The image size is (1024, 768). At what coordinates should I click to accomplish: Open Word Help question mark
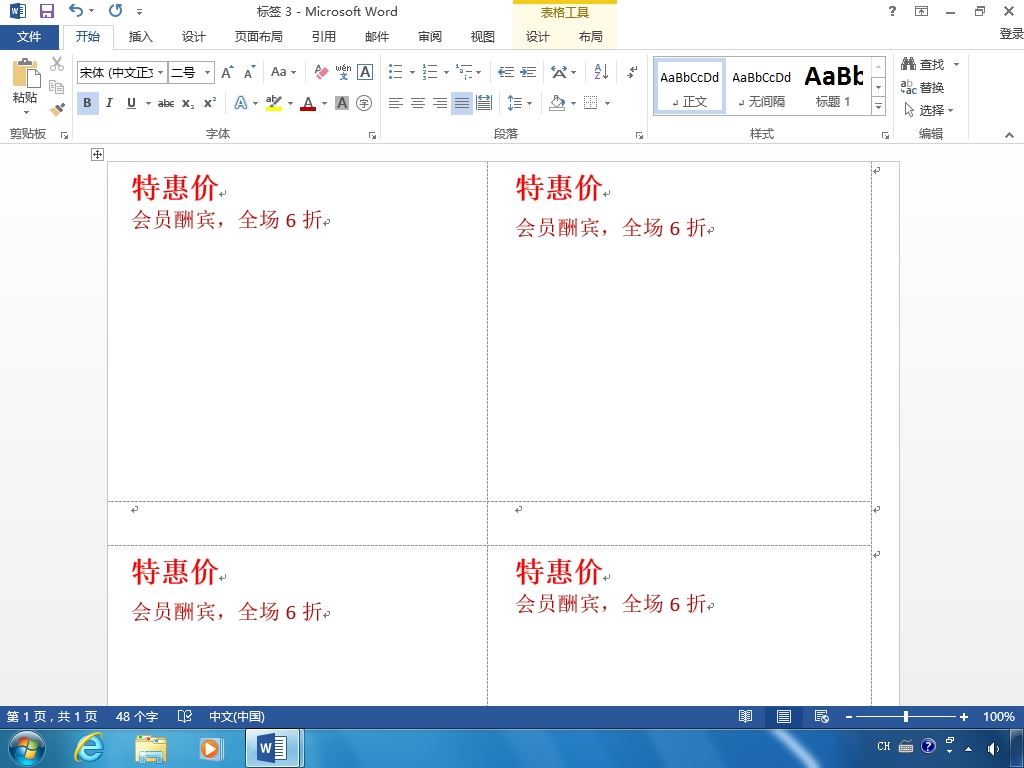892,11
